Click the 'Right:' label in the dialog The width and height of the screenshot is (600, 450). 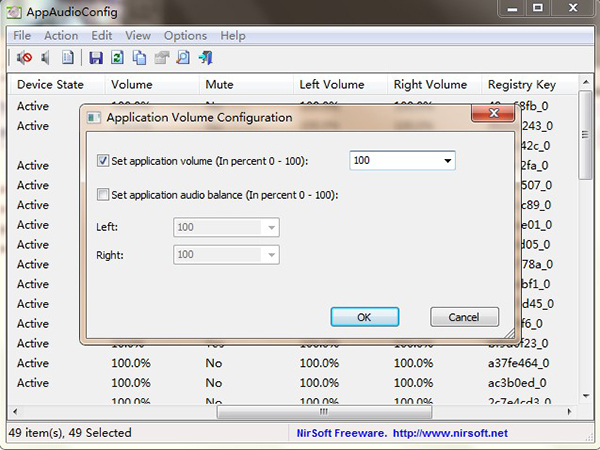(110, 255)
